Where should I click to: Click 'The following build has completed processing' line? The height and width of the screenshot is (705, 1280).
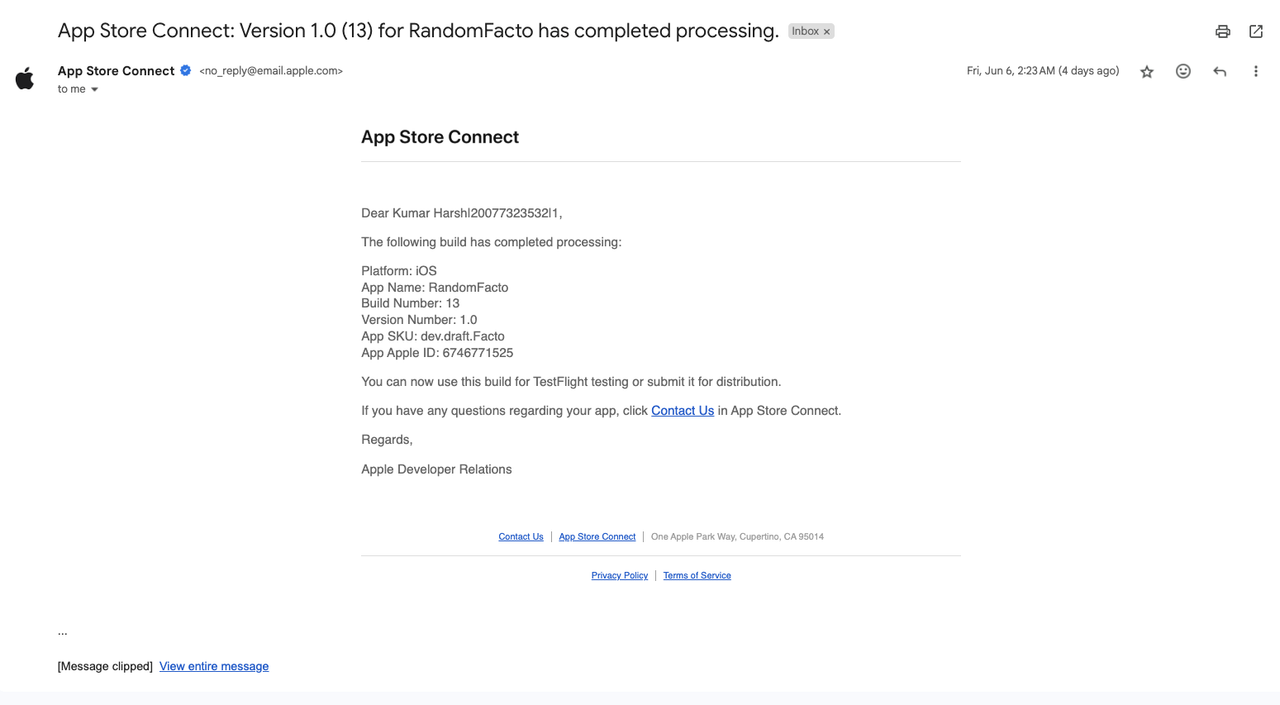[x=491, y=242]
